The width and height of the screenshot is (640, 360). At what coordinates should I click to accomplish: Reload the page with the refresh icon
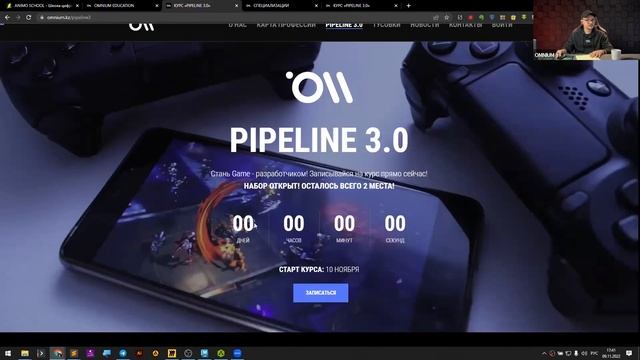point(29,18)
